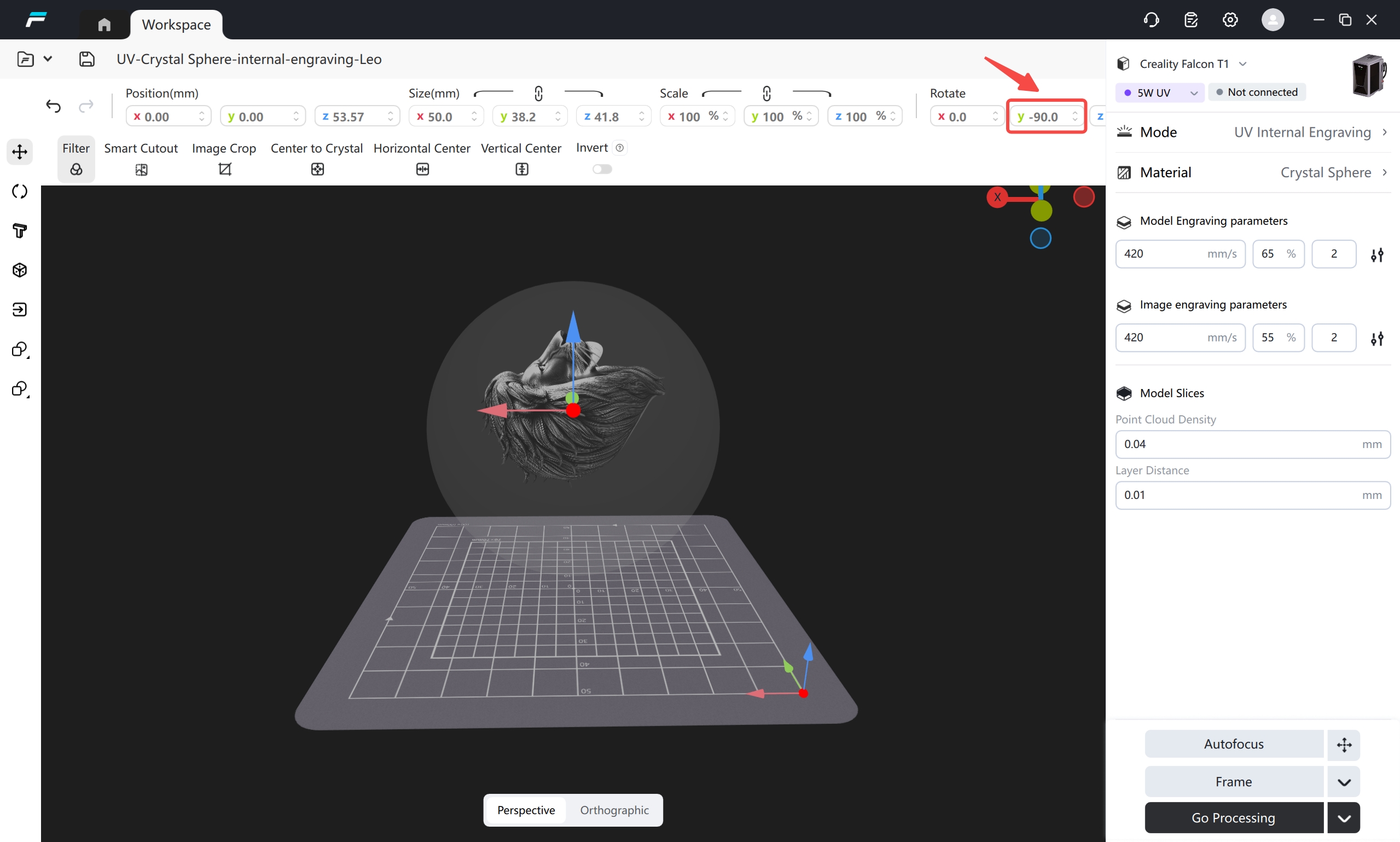Switch to Perspective view
Screen dimensions: 1400x842
coord(526,810)
